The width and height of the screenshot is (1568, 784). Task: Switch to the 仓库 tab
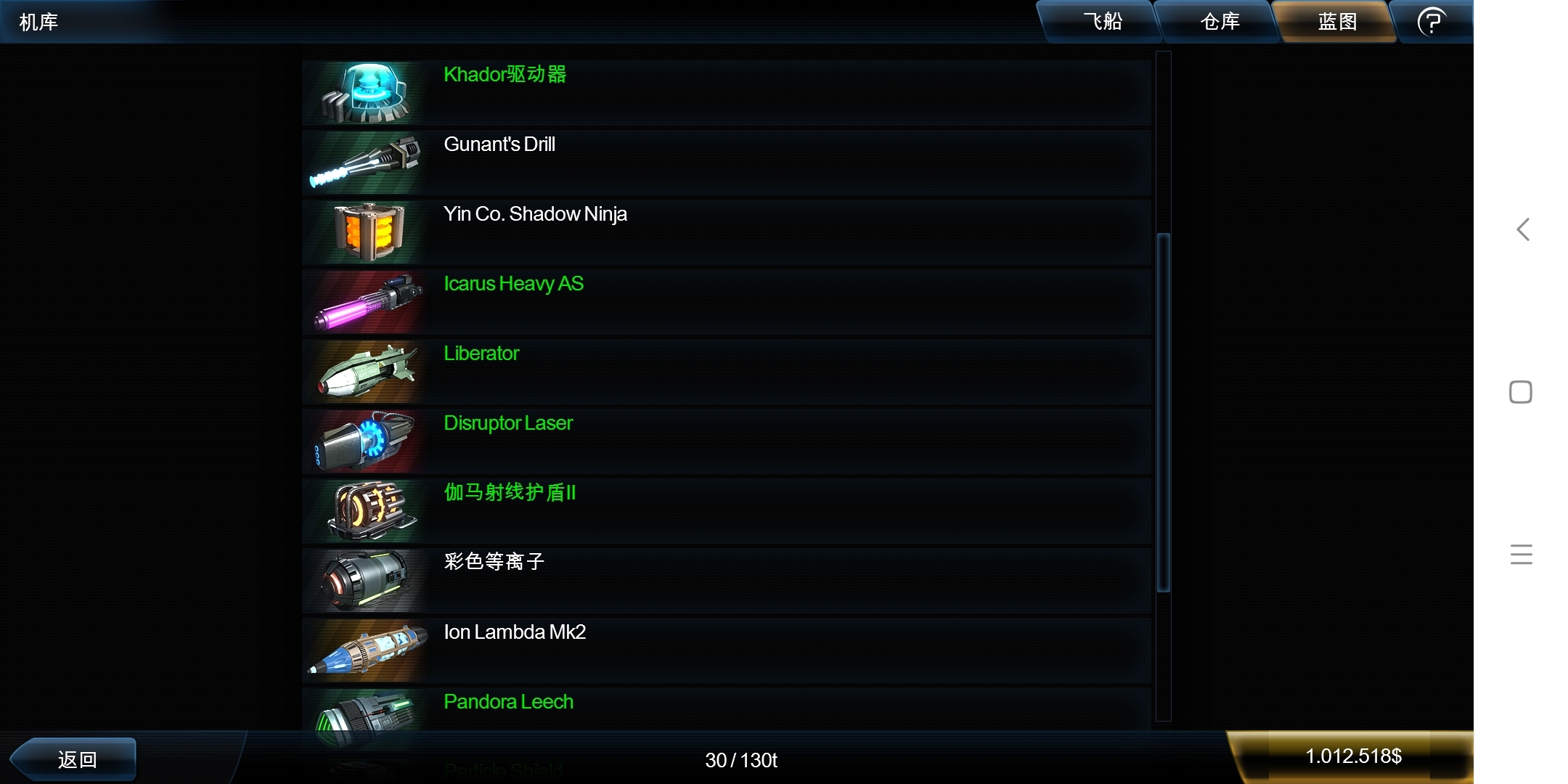(1220, 22)
